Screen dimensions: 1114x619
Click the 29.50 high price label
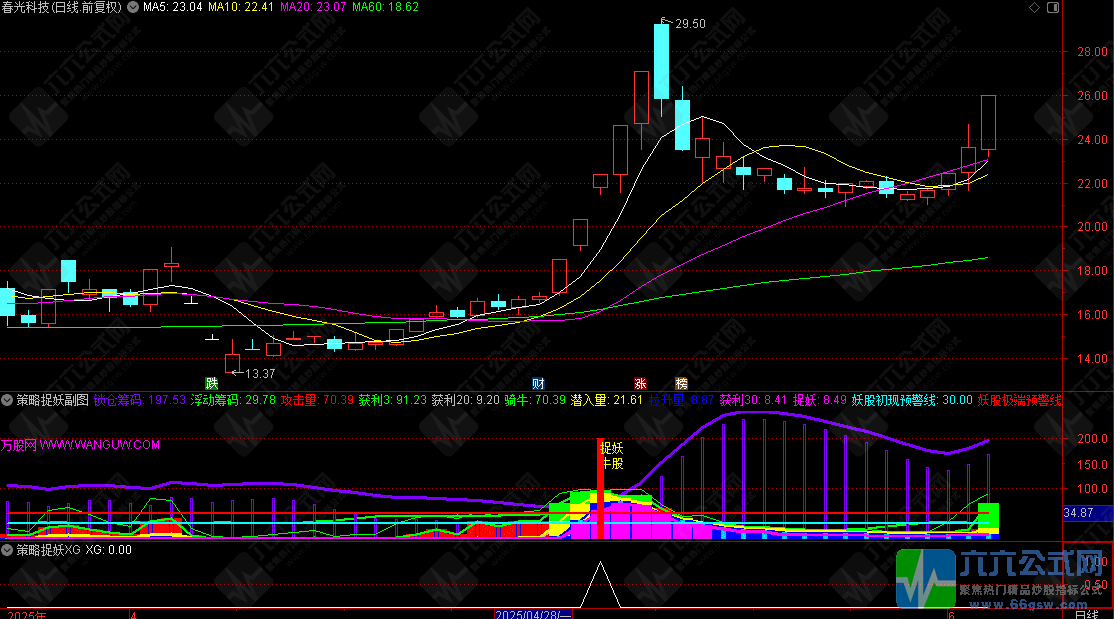pos(690,23)
